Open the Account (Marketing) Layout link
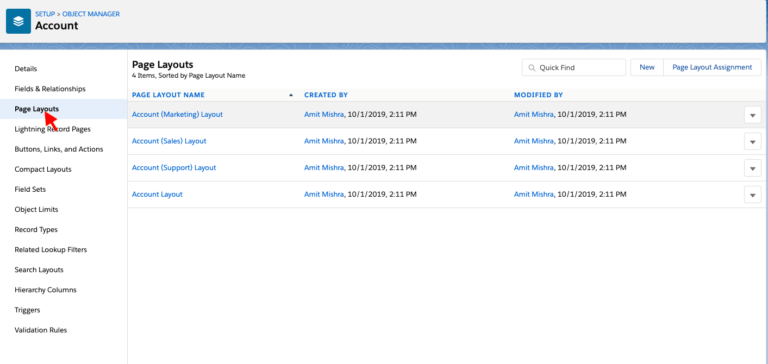The width and height of the screenshot is (768, 364). [177, 114]
